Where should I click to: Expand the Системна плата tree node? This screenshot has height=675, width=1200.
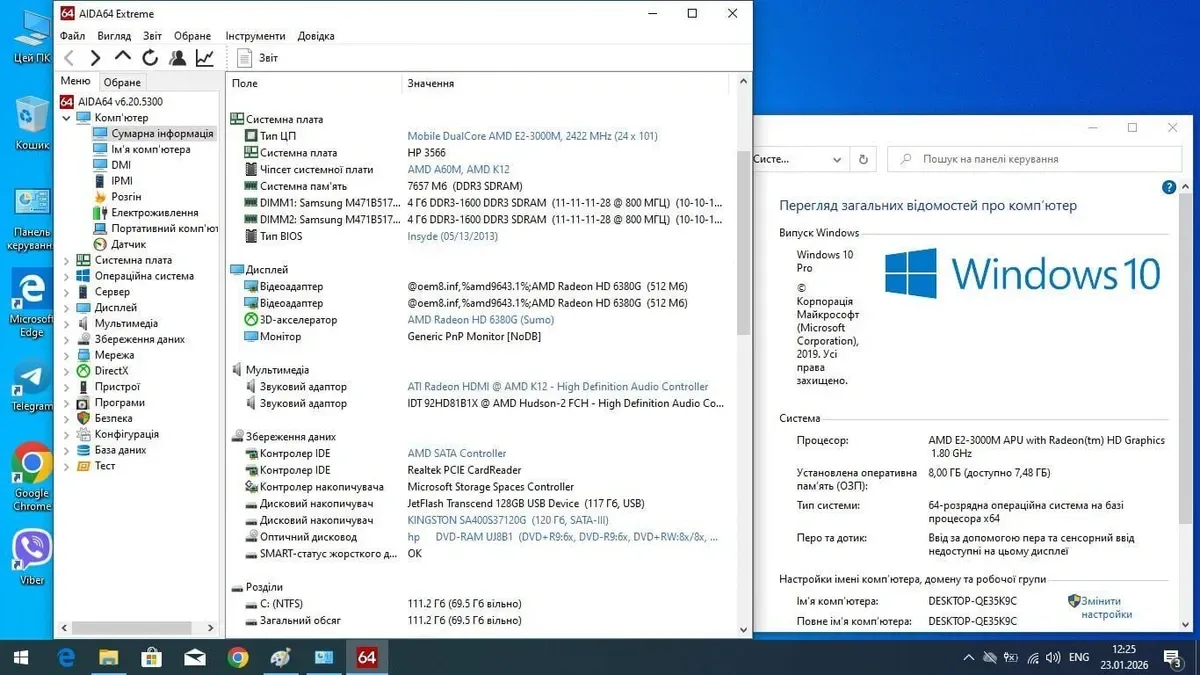pyautogui.click(x=67, y=261)
